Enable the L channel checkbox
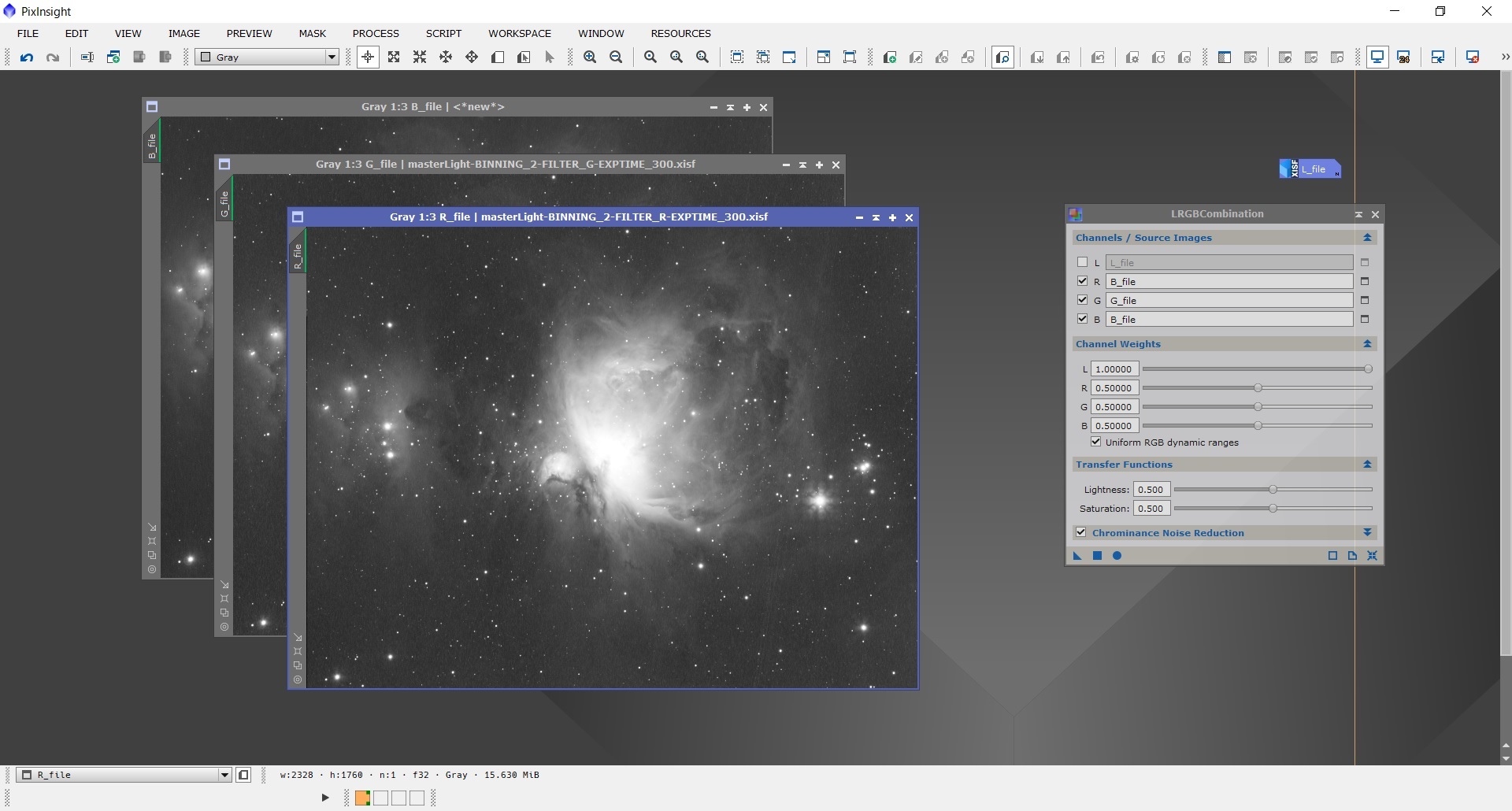This screenshot has height=811, width=1512. click(1082, 262)
